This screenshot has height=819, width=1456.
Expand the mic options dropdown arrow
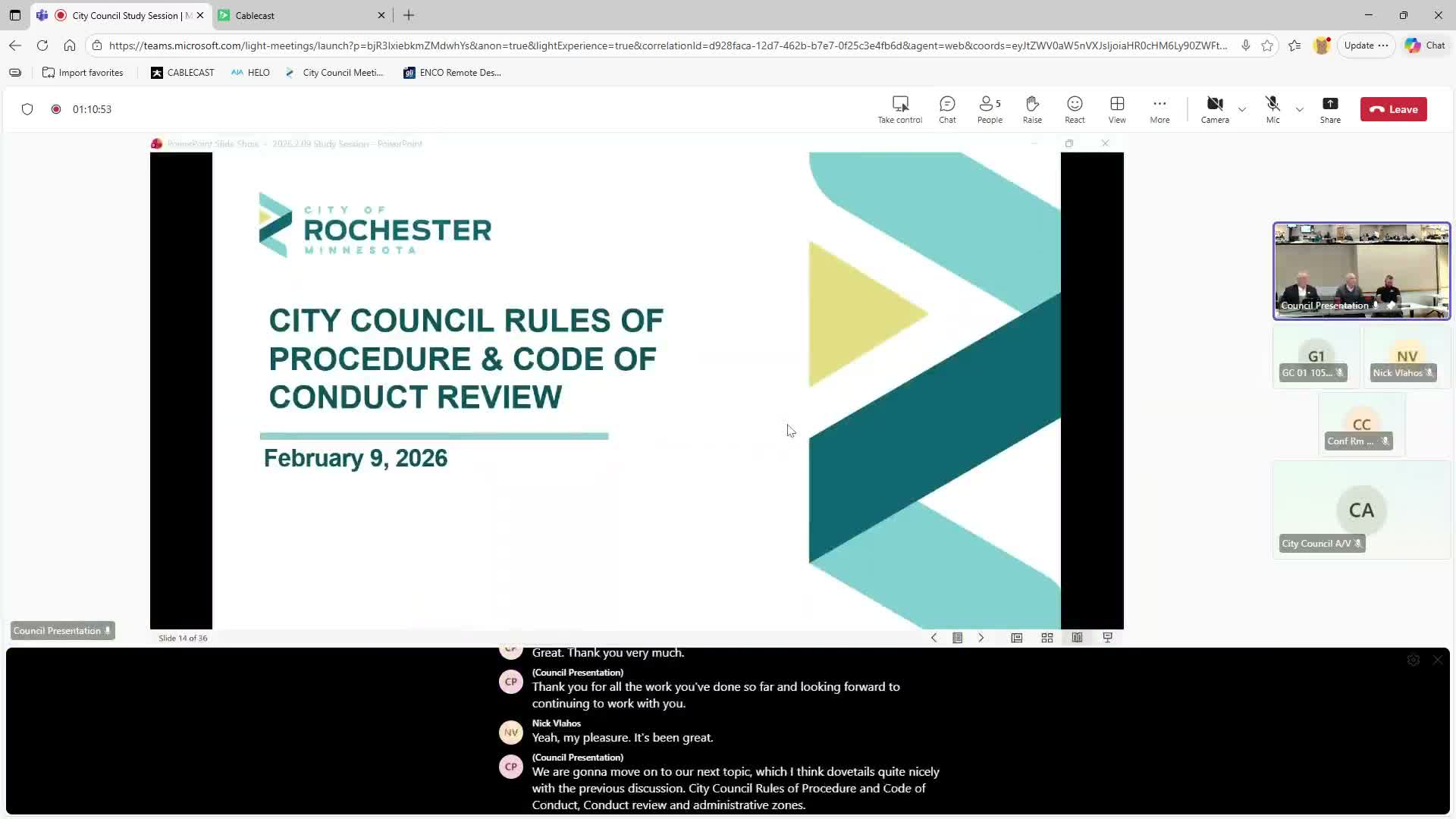pos(1300,109)
